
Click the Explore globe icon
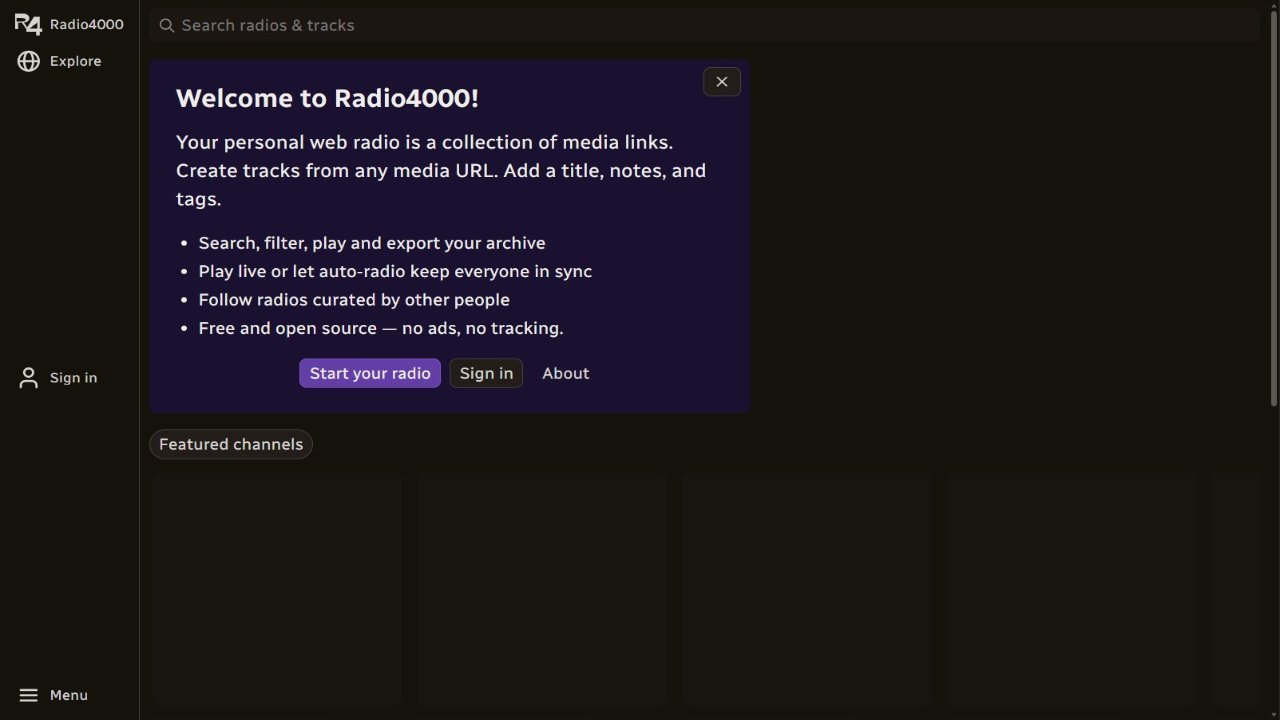tap(29, 61)
